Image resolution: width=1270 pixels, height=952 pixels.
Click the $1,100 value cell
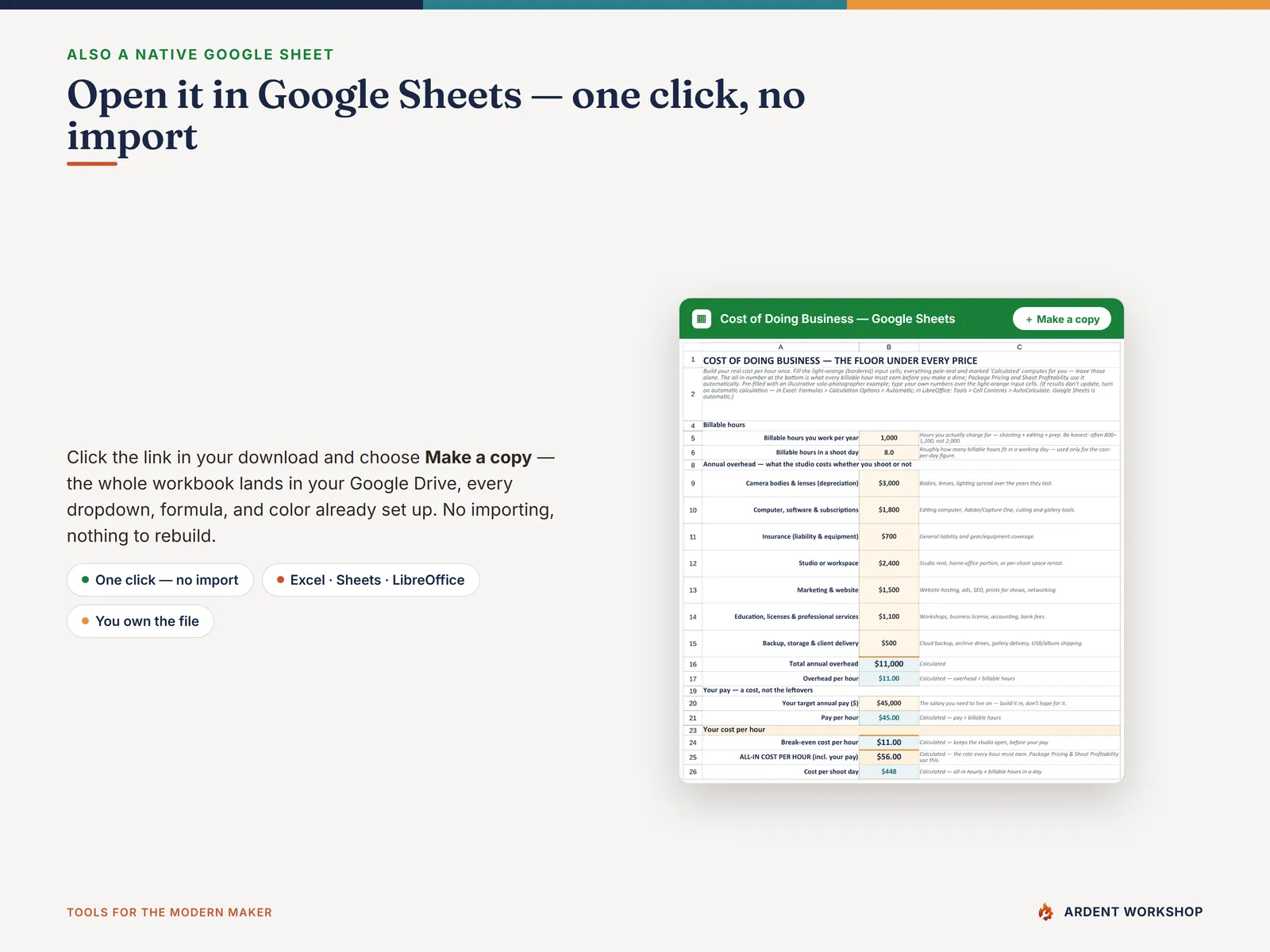889,616
